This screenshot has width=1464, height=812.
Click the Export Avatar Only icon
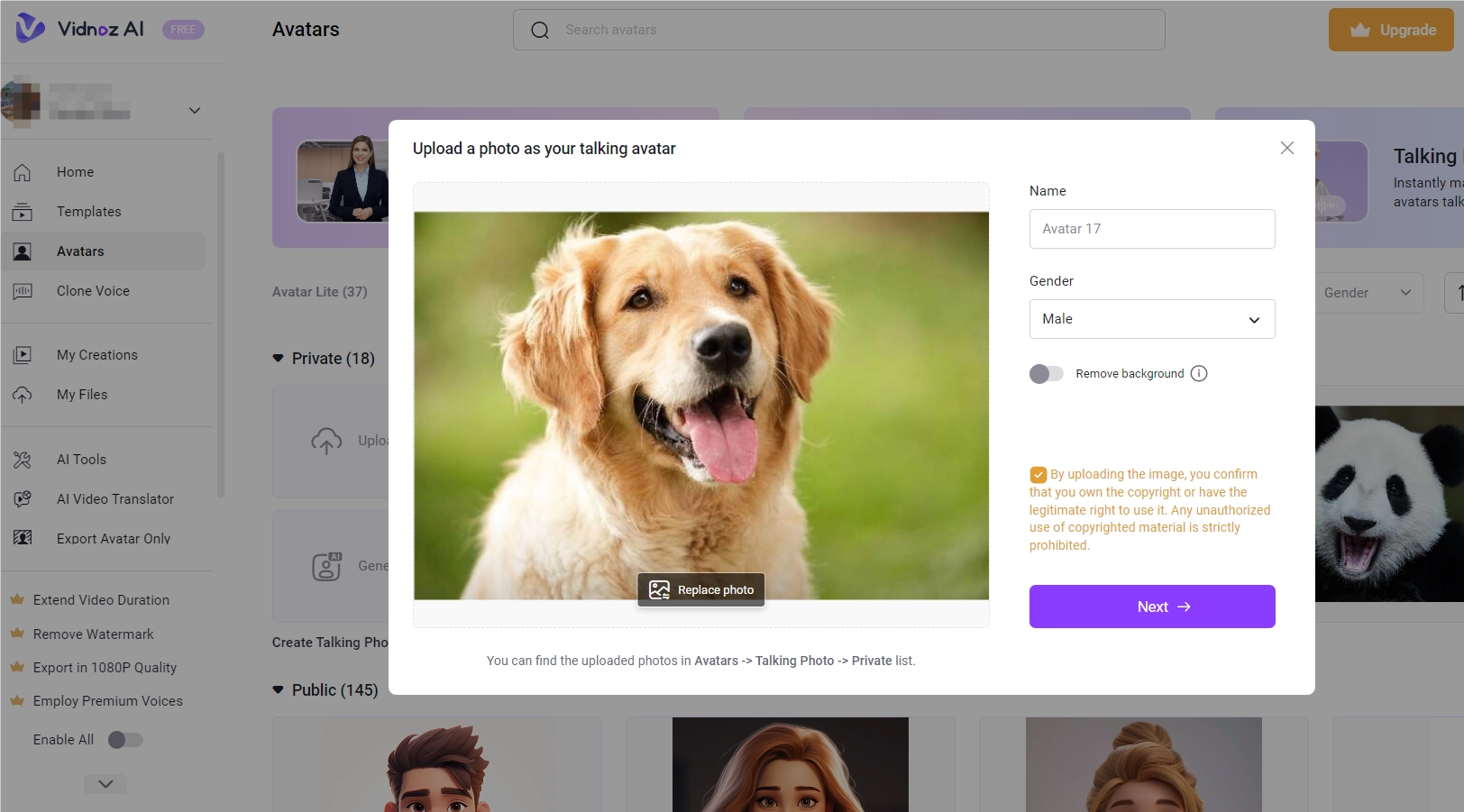(23, 538)
